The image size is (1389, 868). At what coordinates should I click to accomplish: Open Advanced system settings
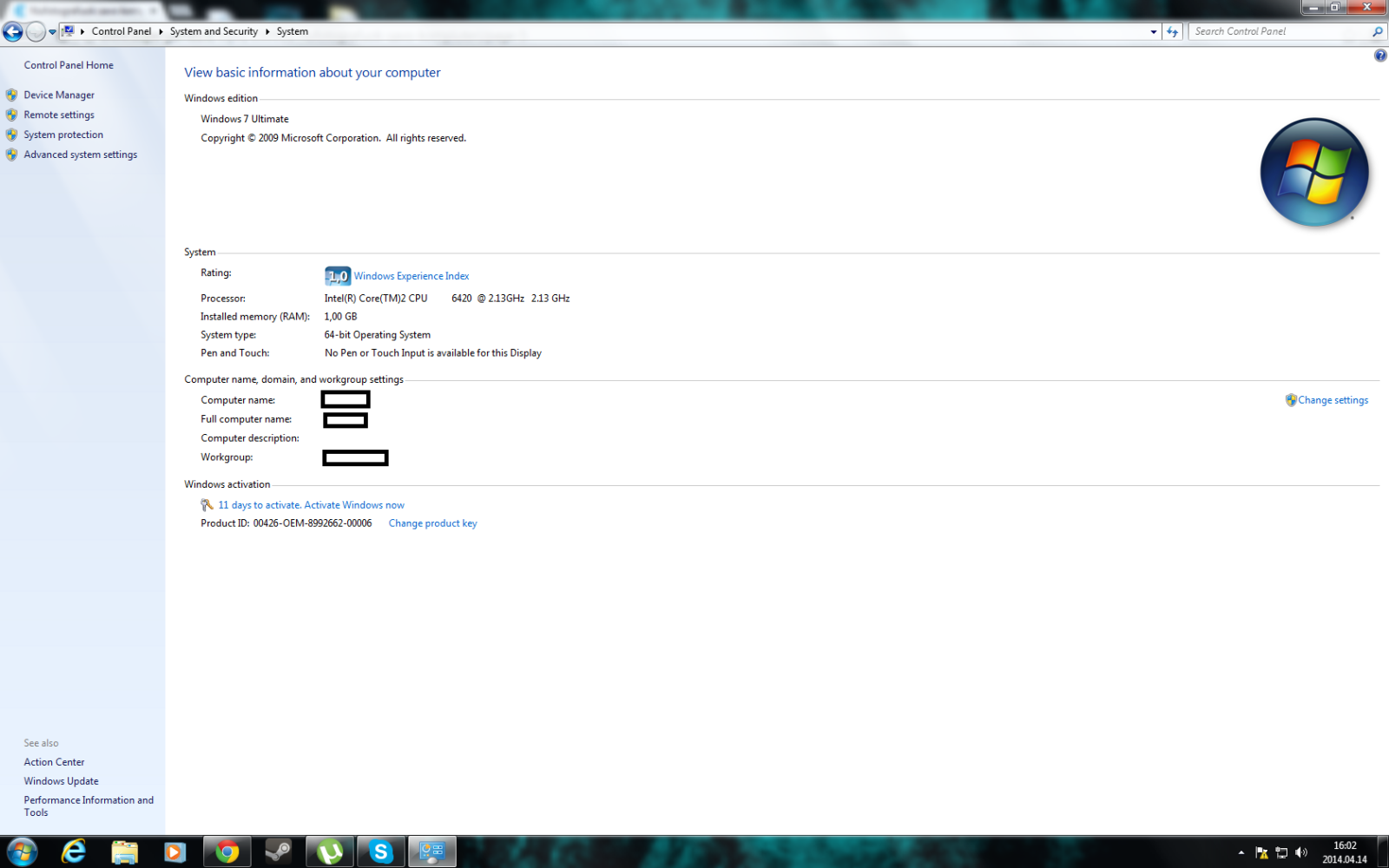click(x=81, y=155)
